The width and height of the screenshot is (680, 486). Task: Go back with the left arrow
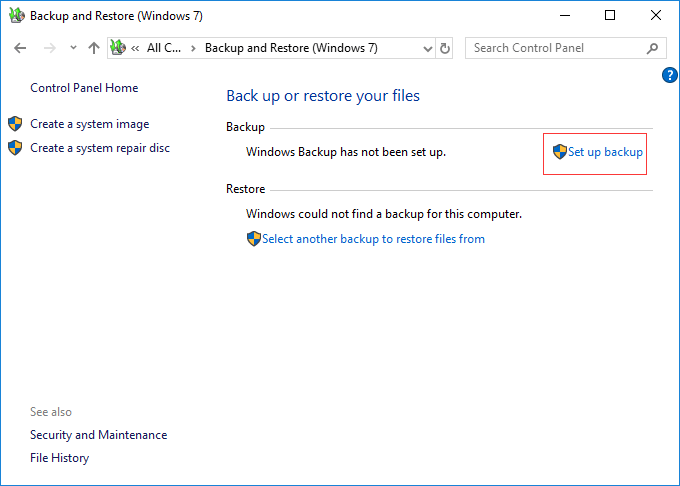coord(20,48)
